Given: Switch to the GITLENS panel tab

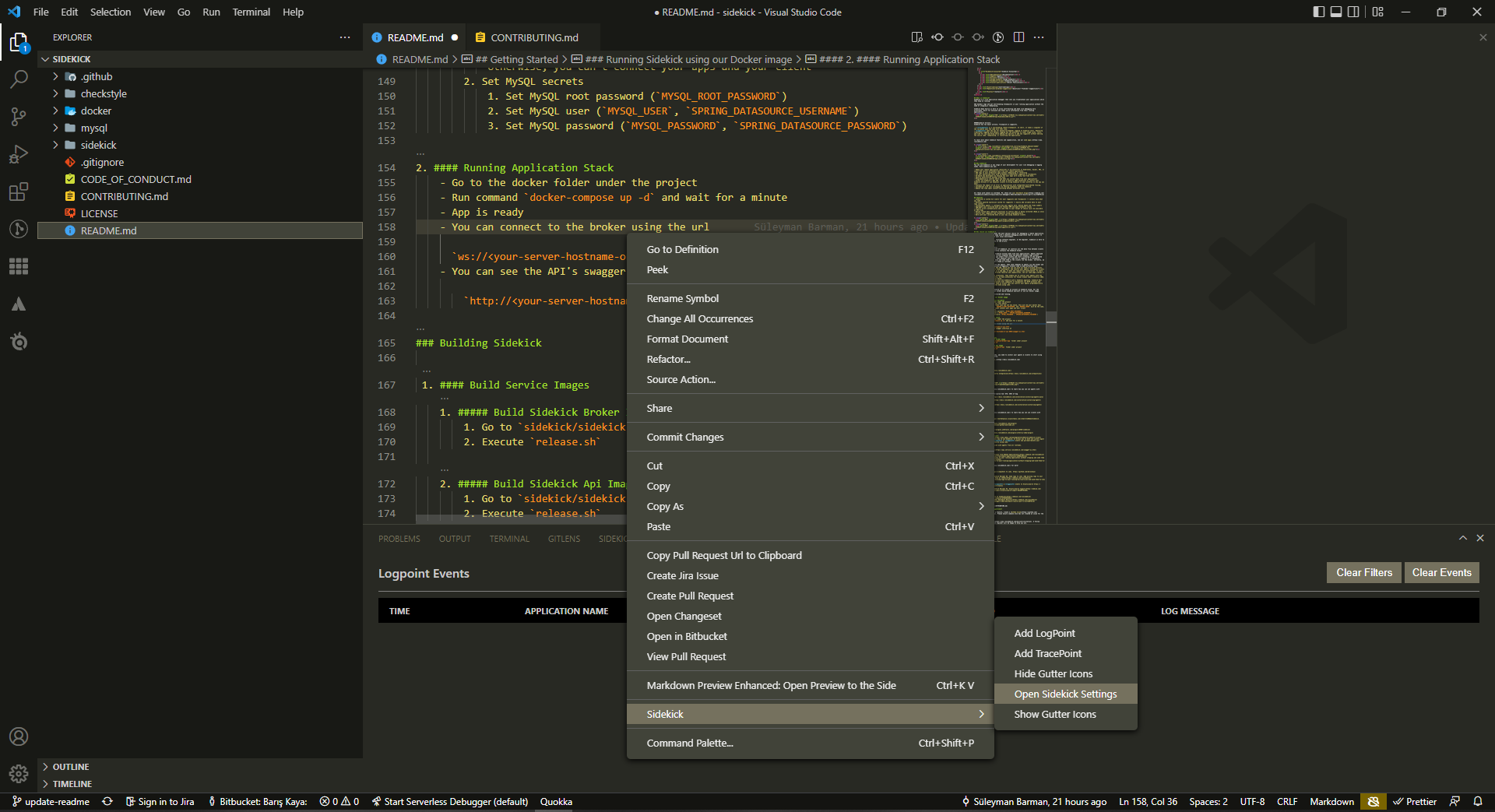Looking at the screenshot, I should (564, 539).
